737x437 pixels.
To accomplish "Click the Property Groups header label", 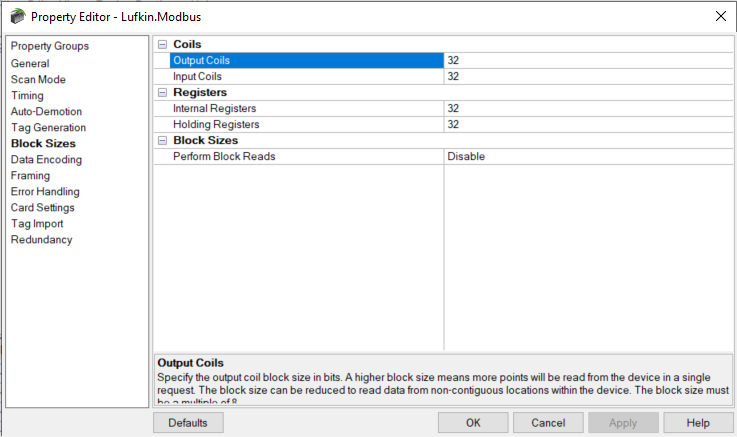I will click(50, 46).
